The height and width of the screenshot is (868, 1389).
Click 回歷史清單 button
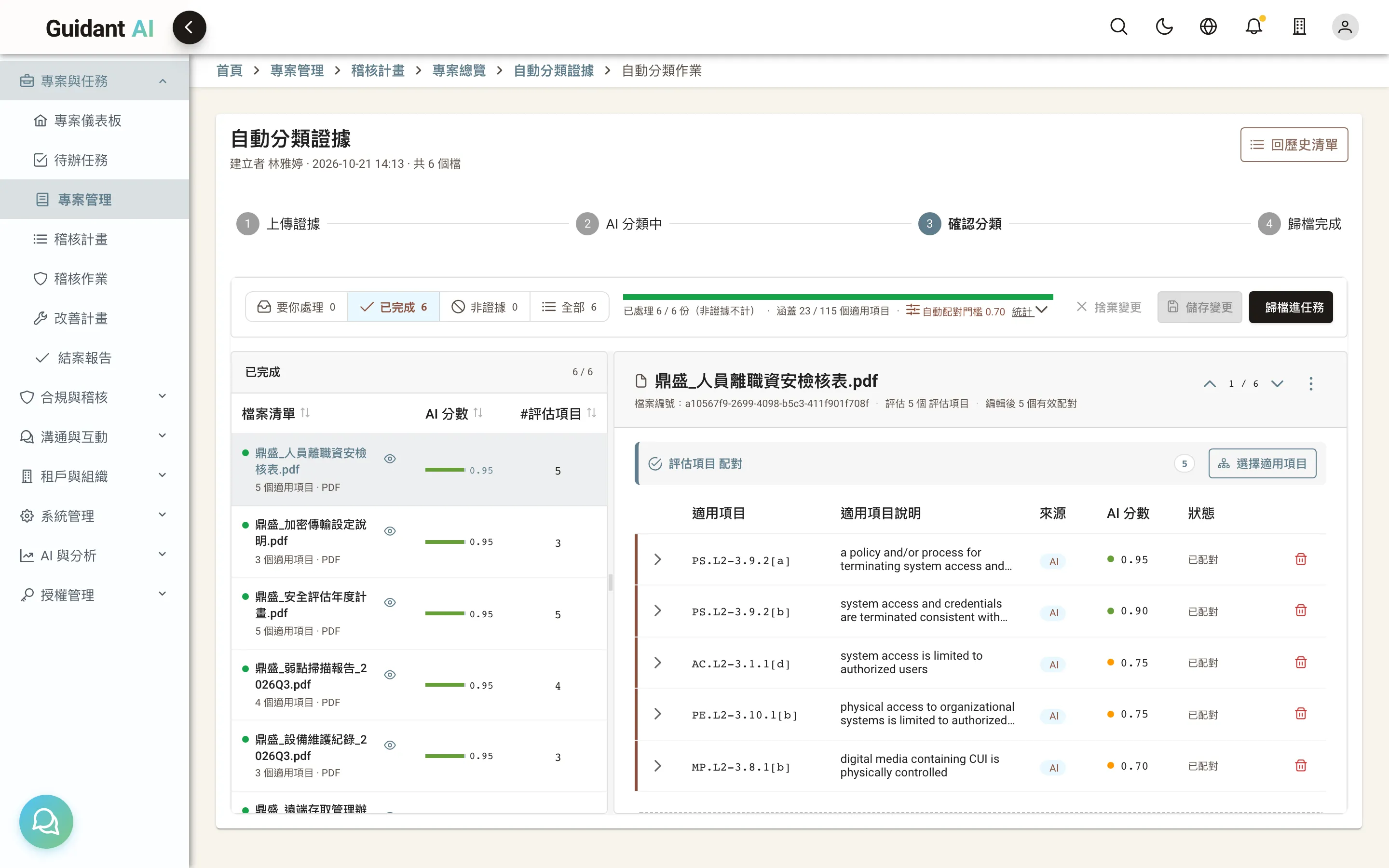1294,145
